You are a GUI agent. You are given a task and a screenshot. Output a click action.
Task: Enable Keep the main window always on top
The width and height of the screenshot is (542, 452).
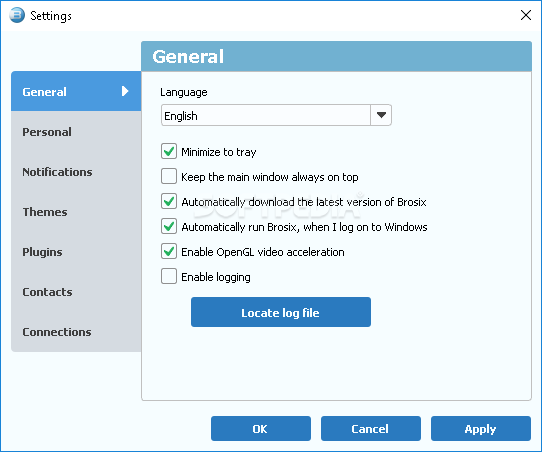point(169,176)
